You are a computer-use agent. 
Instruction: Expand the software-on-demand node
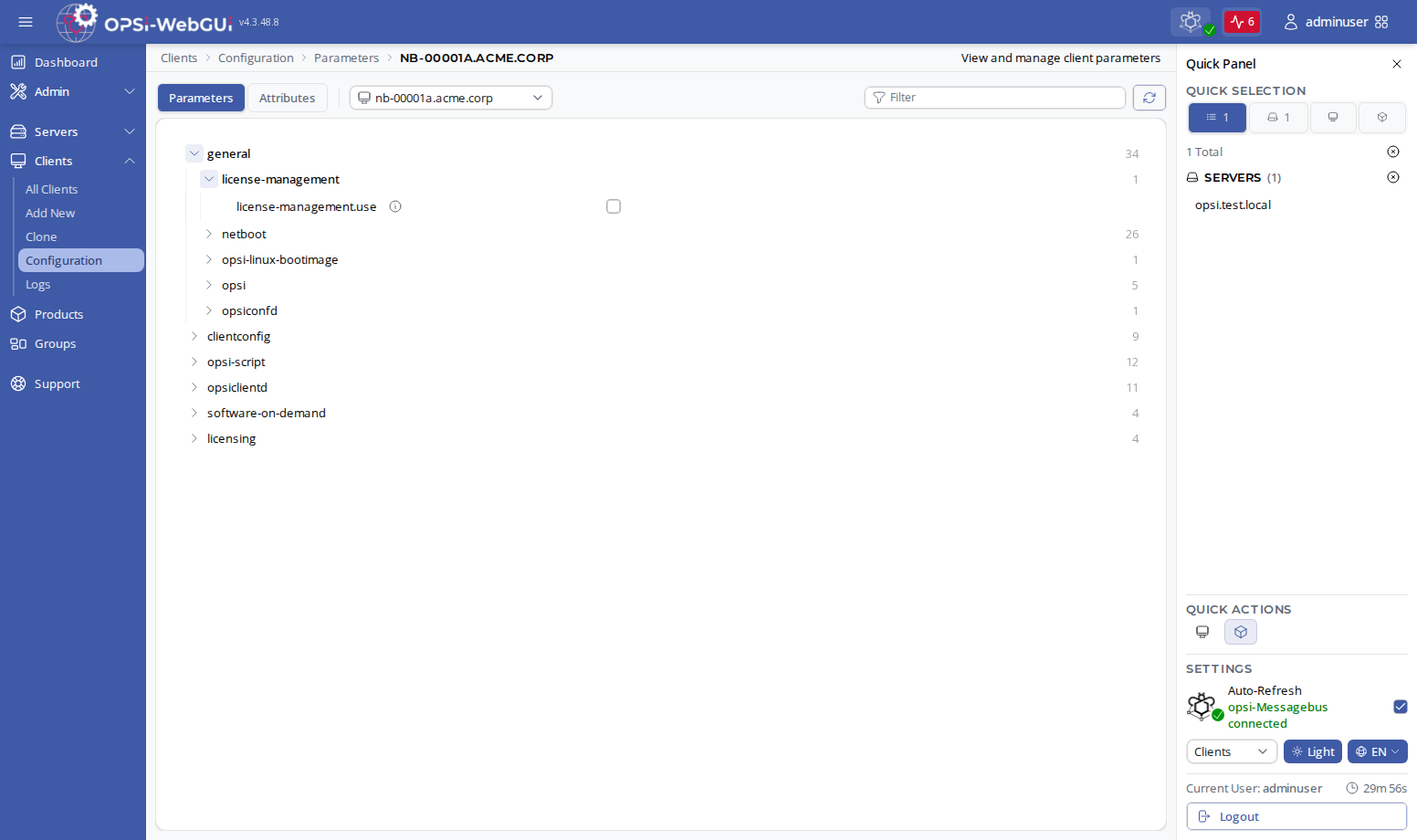click(194, 413)
